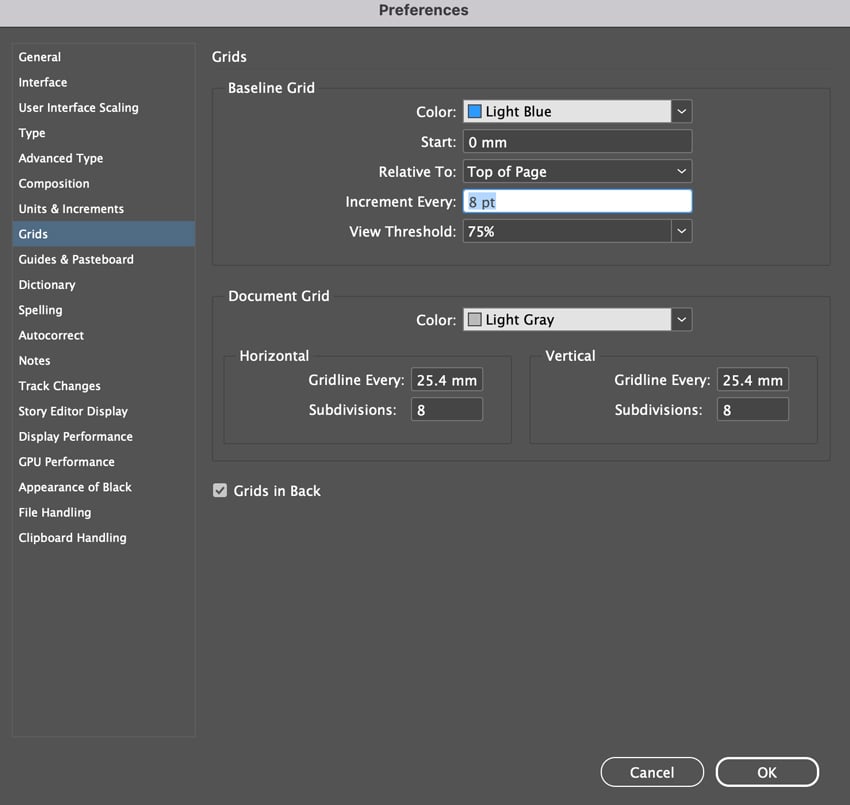Image resolution: width=850 pixels, height=805 pixels.
Task: Open the Document Grid Color dropdown
Action: [681, 320]
